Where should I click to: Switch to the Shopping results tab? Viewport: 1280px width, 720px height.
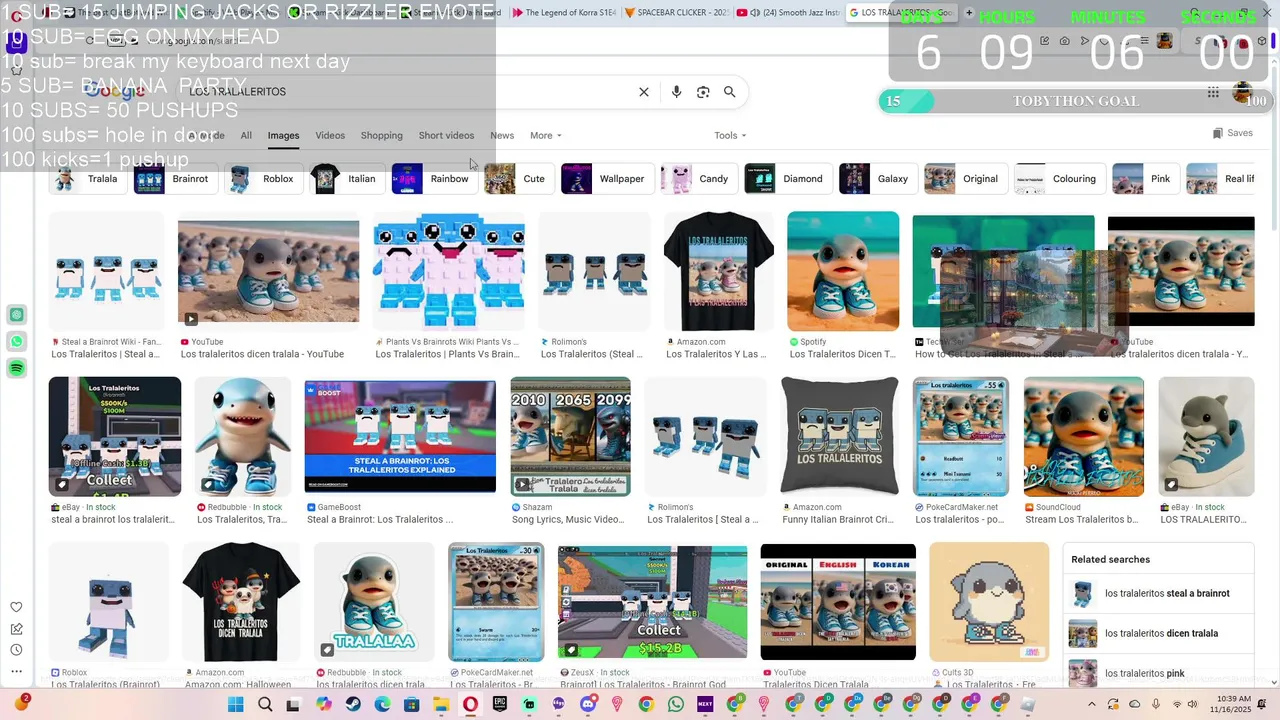tap(382, 136)
